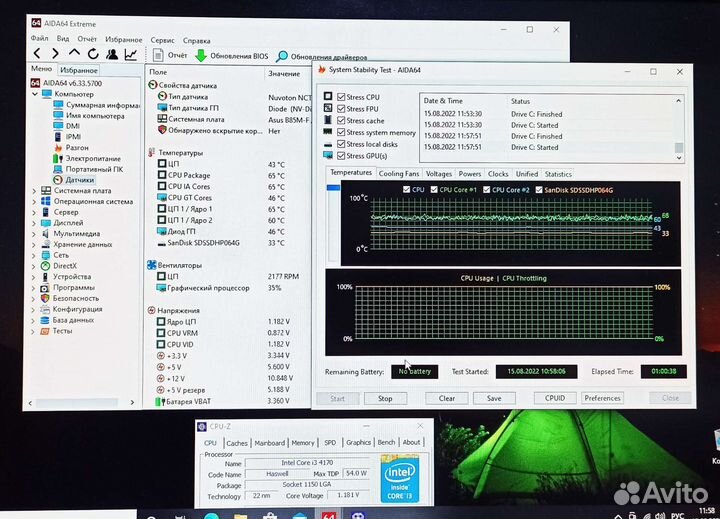This screenshot has height=519, width=720.
Task: Click the Stop button in stability test
Action: point(385,399)
